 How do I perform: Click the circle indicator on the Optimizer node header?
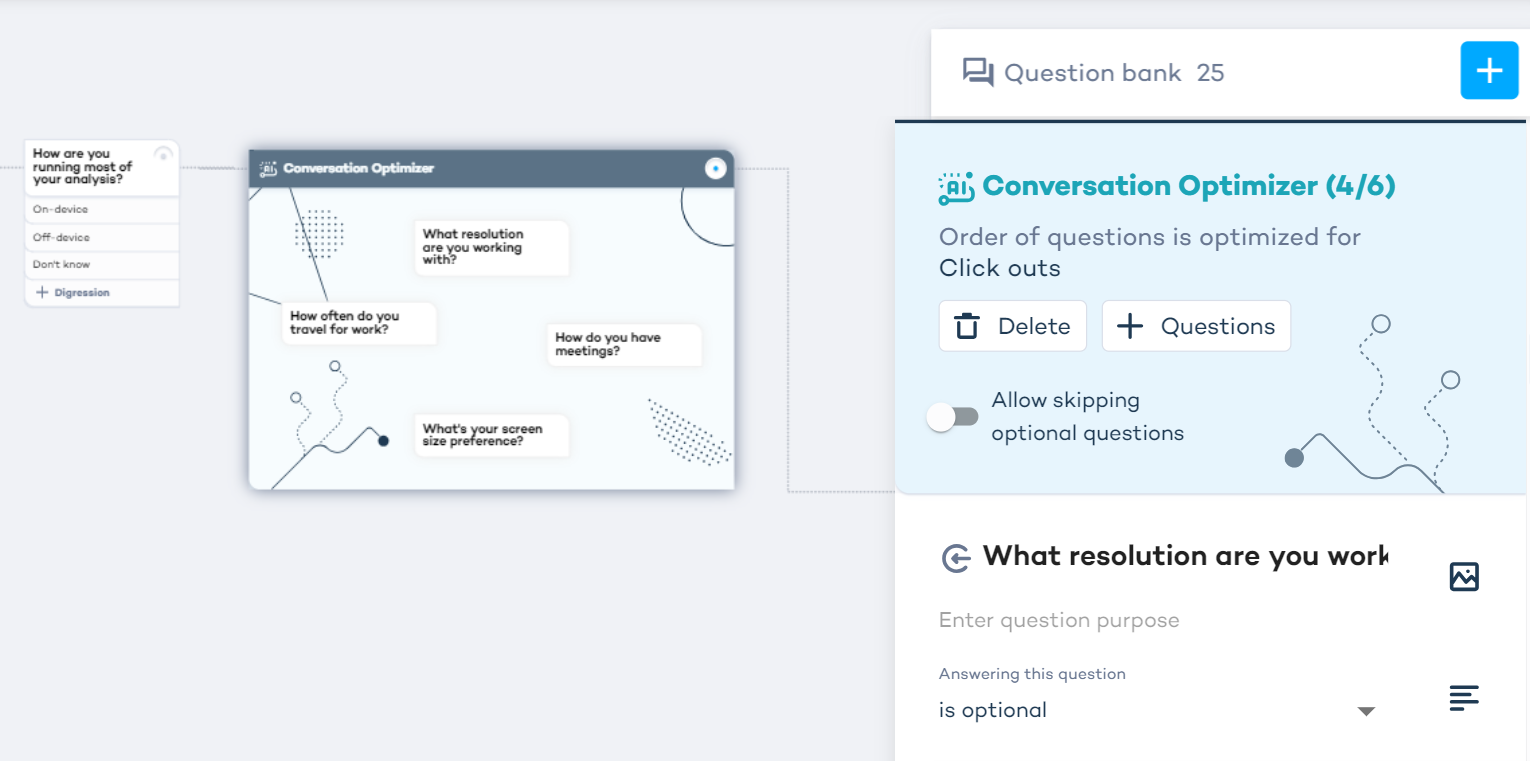[714, 169]
